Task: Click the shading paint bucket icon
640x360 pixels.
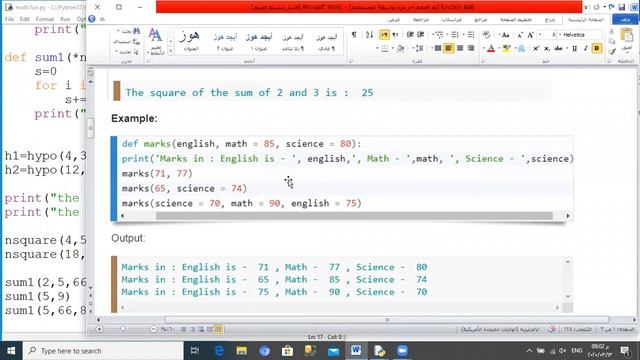Action: 400,49
